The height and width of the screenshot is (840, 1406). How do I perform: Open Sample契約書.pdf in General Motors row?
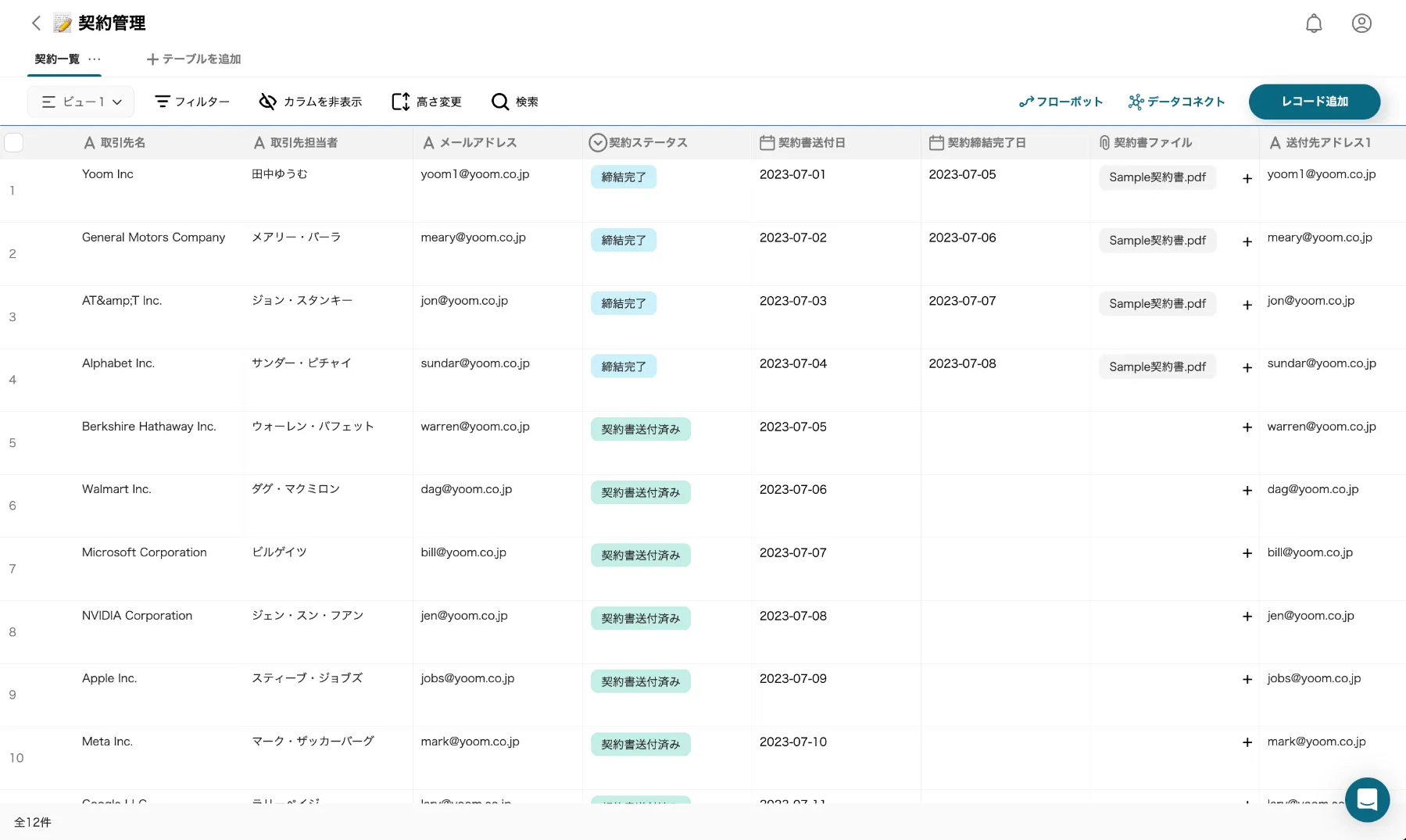[1157, 241]
